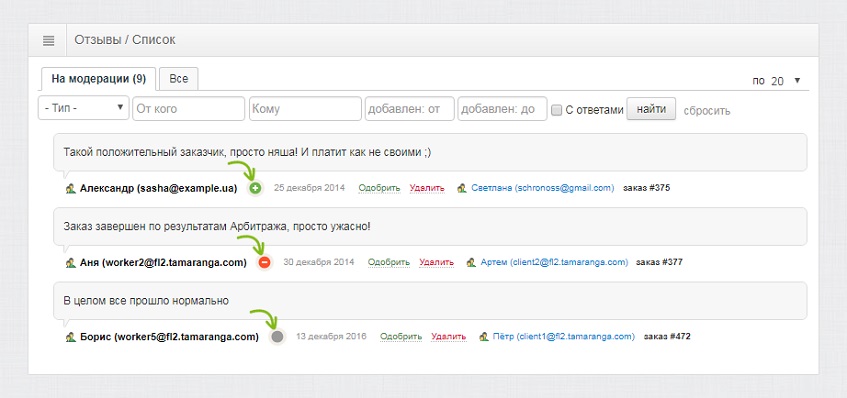Click the 'сбросить' reset link
The width and height of the screenshot is (847, 398).
707,111
